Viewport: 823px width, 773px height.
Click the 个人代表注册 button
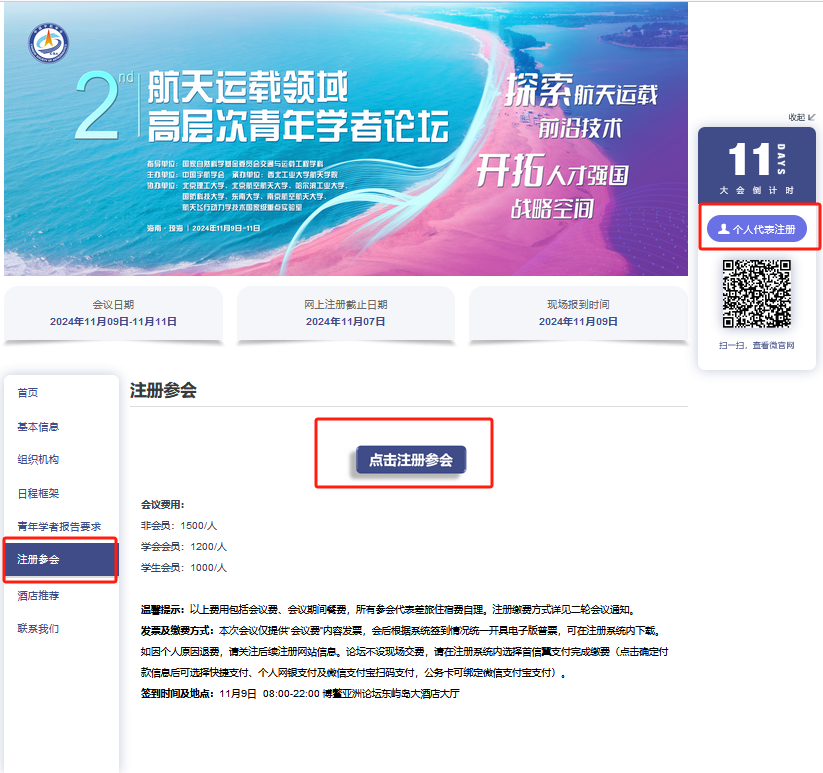coord(756,229)
